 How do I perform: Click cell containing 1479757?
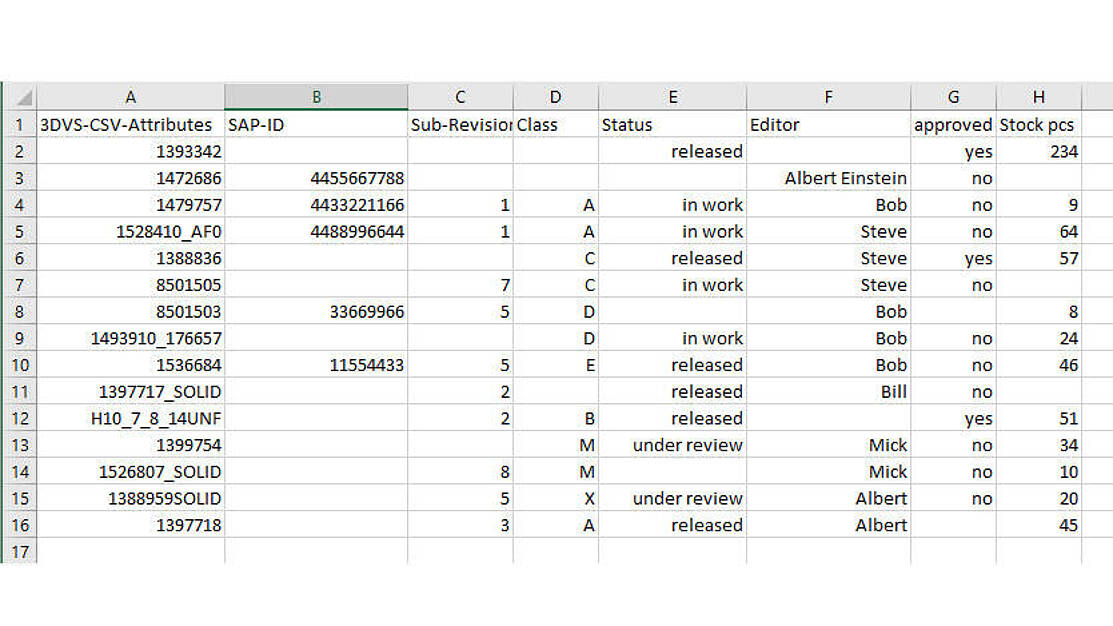(x=131, y=205)
